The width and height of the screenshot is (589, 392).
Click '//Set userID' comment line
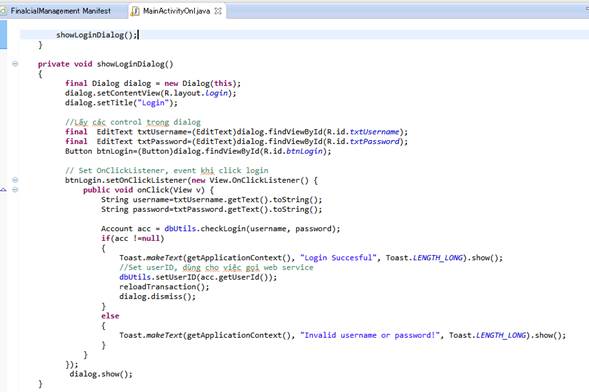216,268
